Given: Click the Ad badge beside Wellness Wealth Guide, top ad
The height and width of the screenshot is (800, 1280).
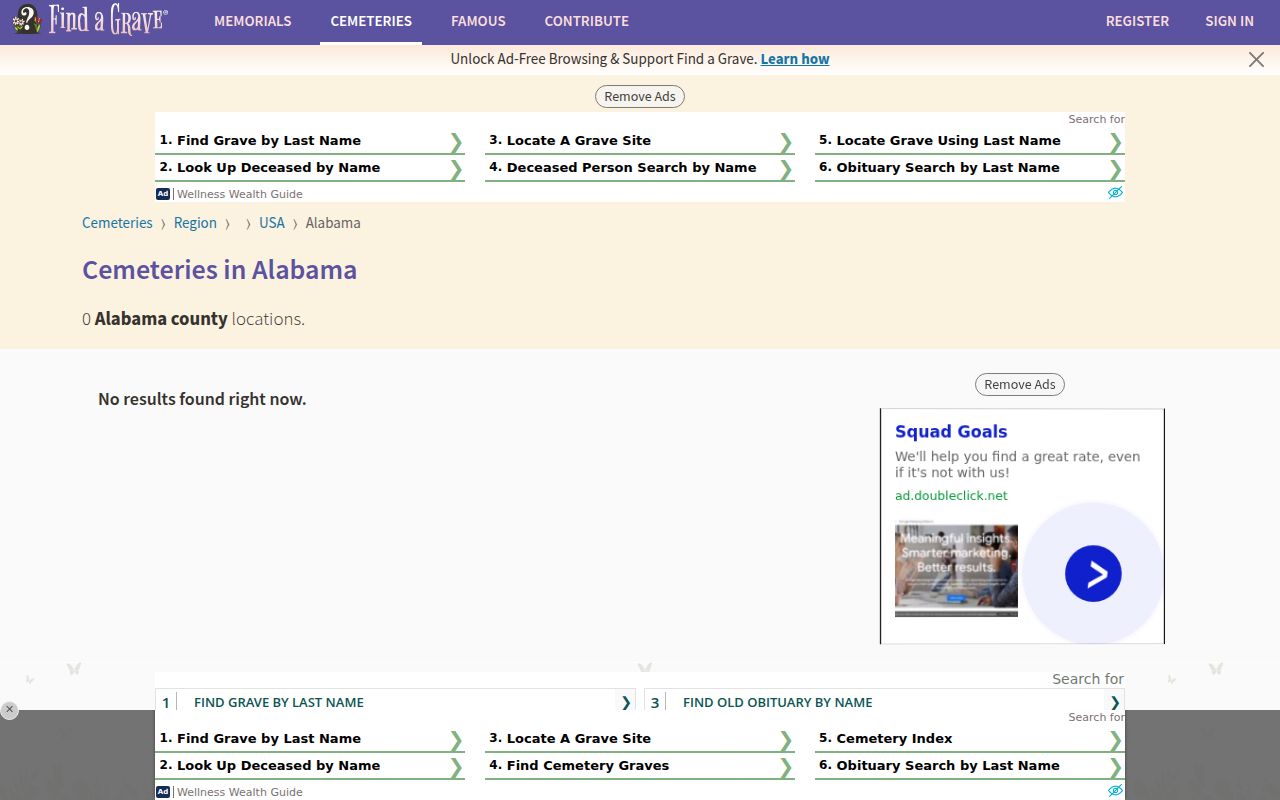Looking at the screenshot, I should [x=163, y=194].
